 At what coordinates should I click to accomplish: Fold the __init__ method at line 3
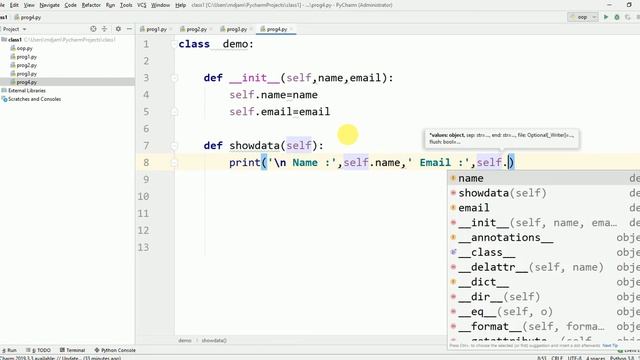coord(174,78)
